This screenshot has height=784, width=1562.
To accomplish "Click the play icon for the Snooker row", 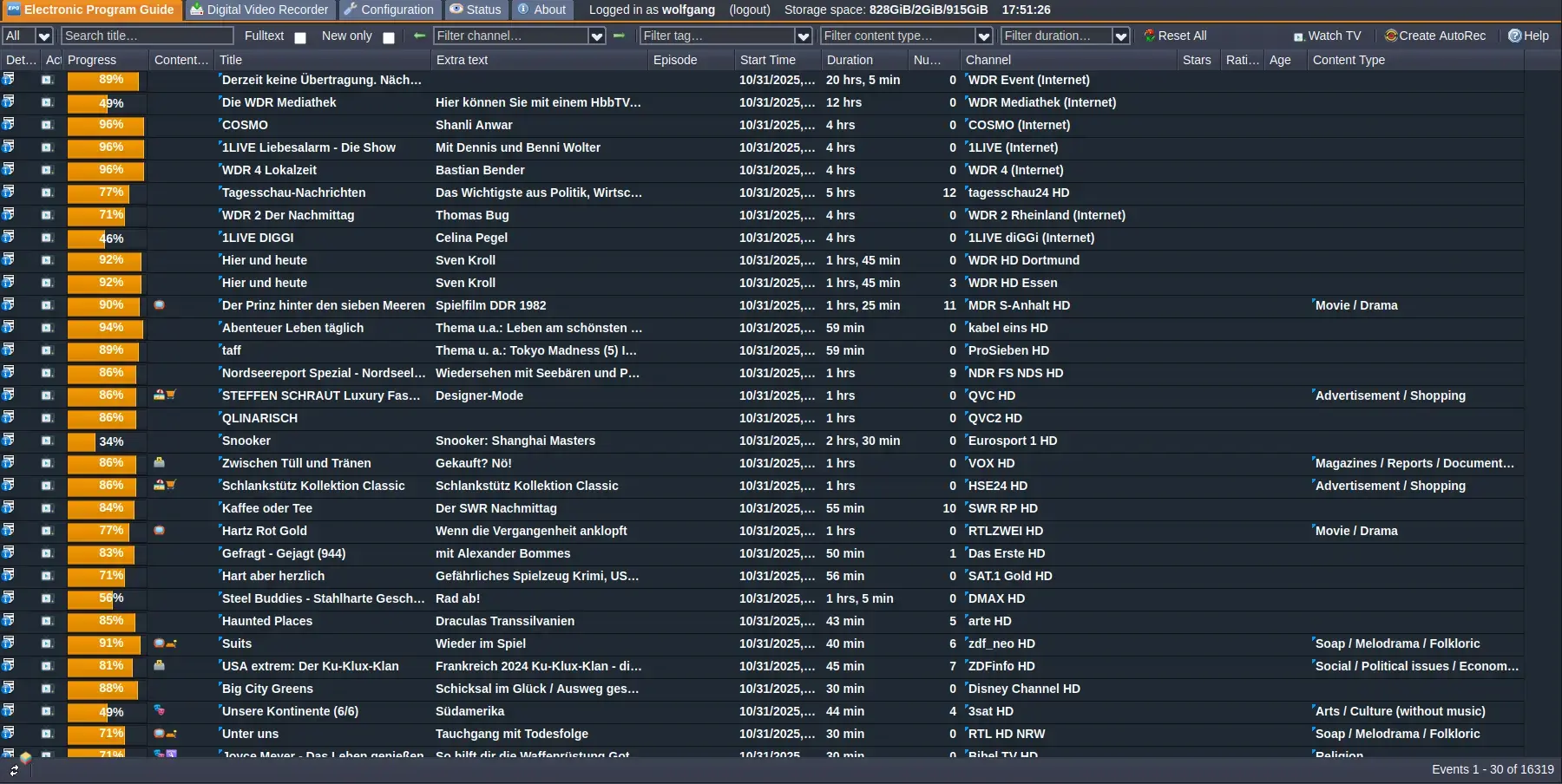I will (x=47, y=441).
